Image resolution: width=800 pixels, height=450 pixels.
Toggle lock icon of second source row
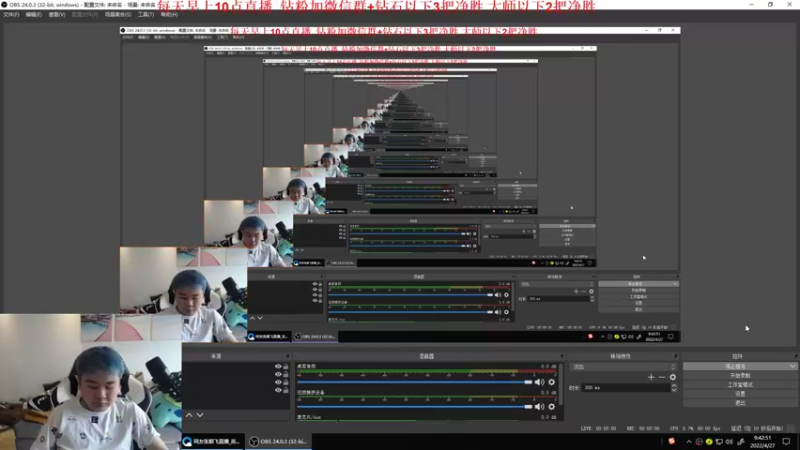(286, 374)
